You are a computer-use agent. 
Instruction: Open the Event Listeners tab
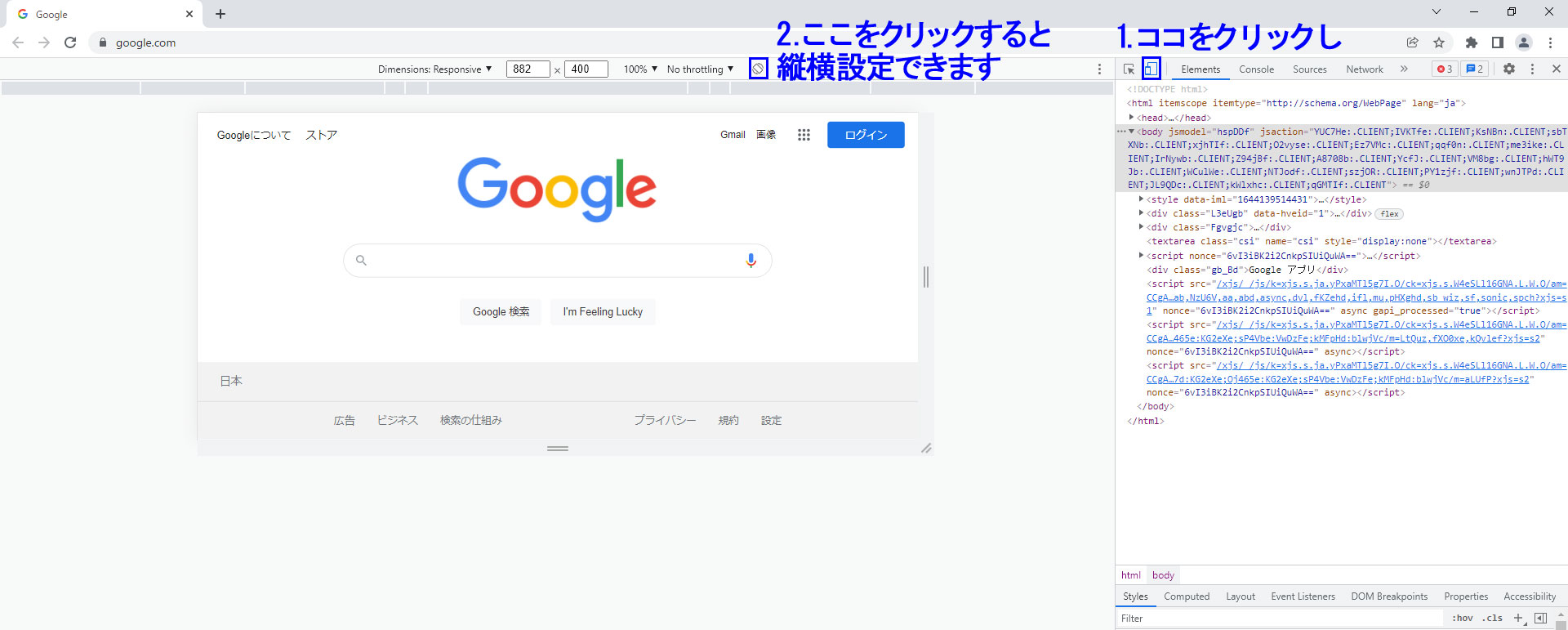pyautogui.click(x=1303, y=596)
